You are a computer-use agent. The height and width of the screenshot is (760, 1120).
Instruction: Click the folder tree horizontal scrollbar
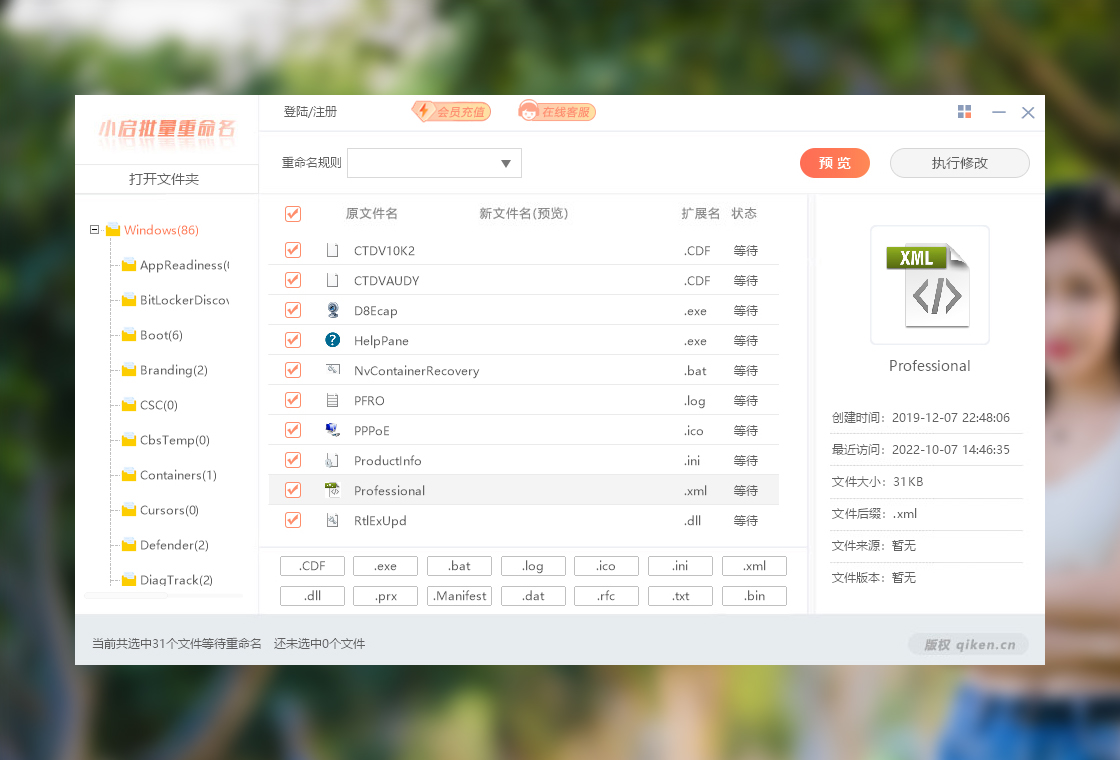pos(126,595)
